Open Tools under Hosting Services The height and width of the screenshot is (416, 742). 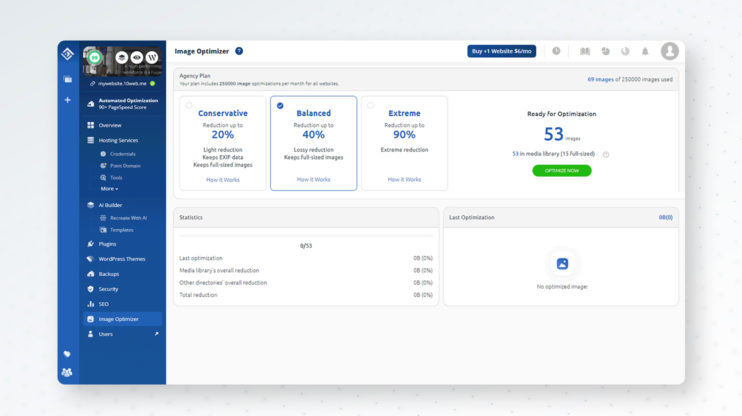coord(116,177)
